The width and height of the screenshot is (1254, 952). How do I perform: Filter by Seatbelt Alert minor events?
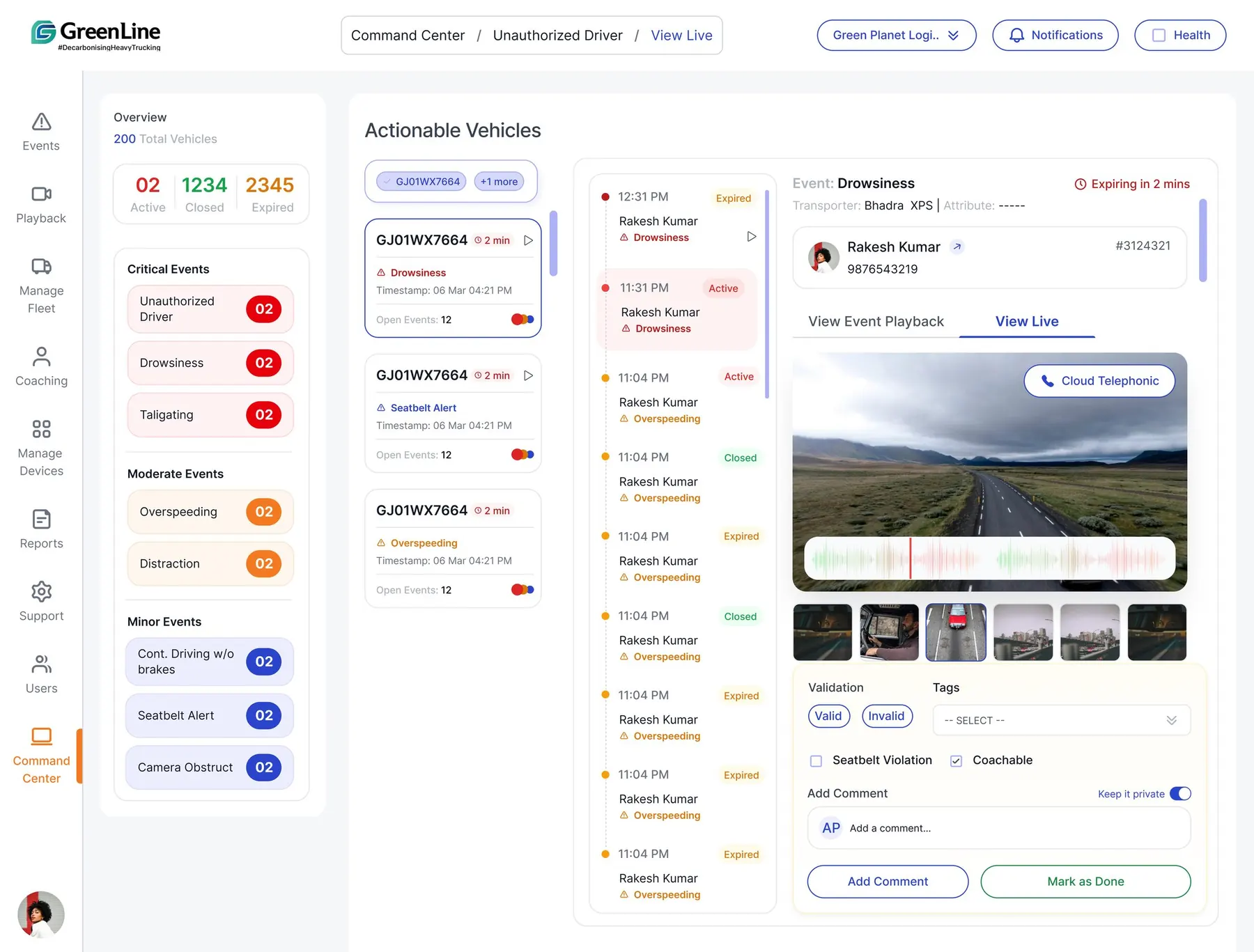(x=210, y=715)
